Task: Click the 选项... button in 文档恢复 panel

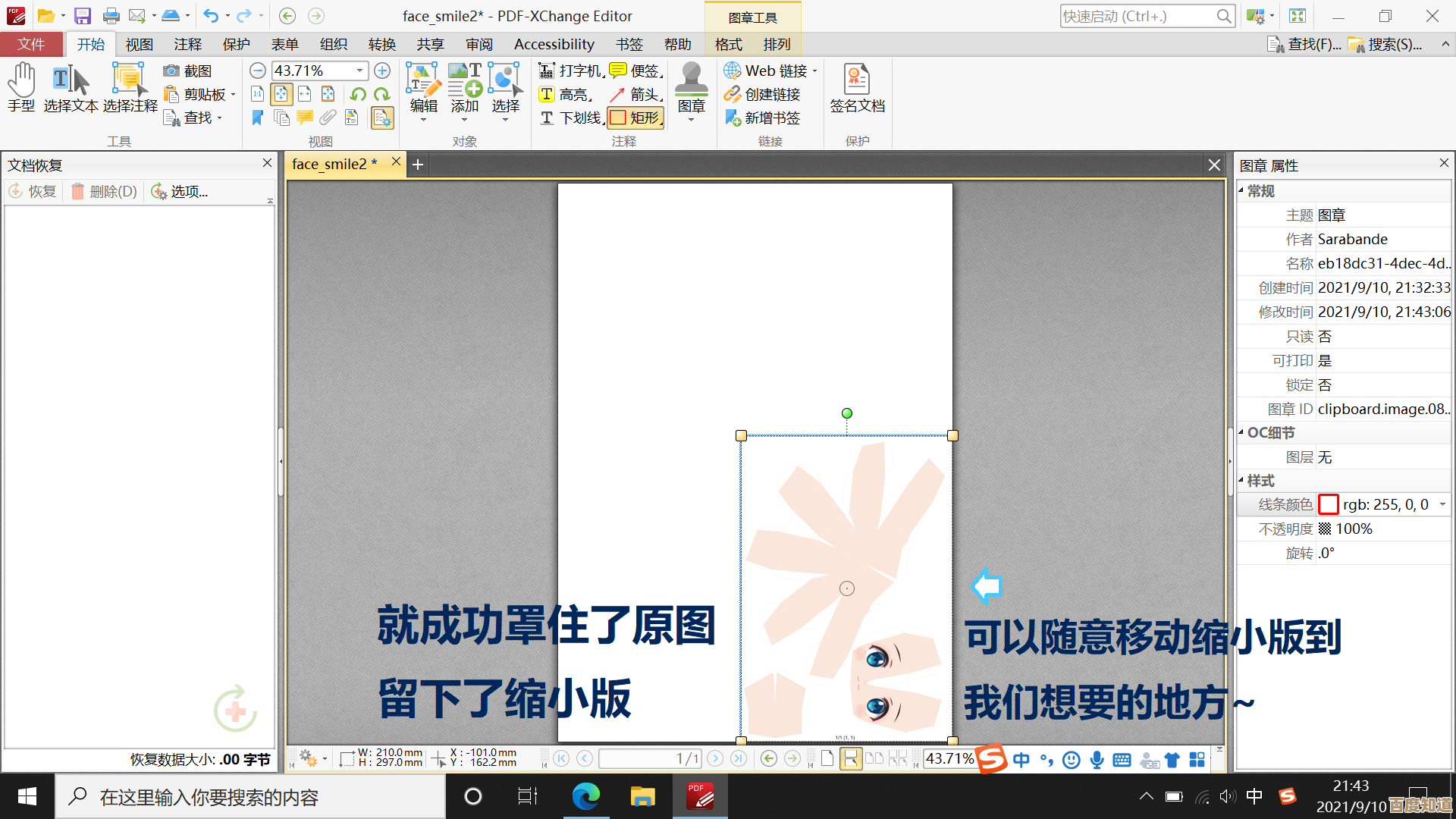Action: pyautogui.click(x=180, y=191)
